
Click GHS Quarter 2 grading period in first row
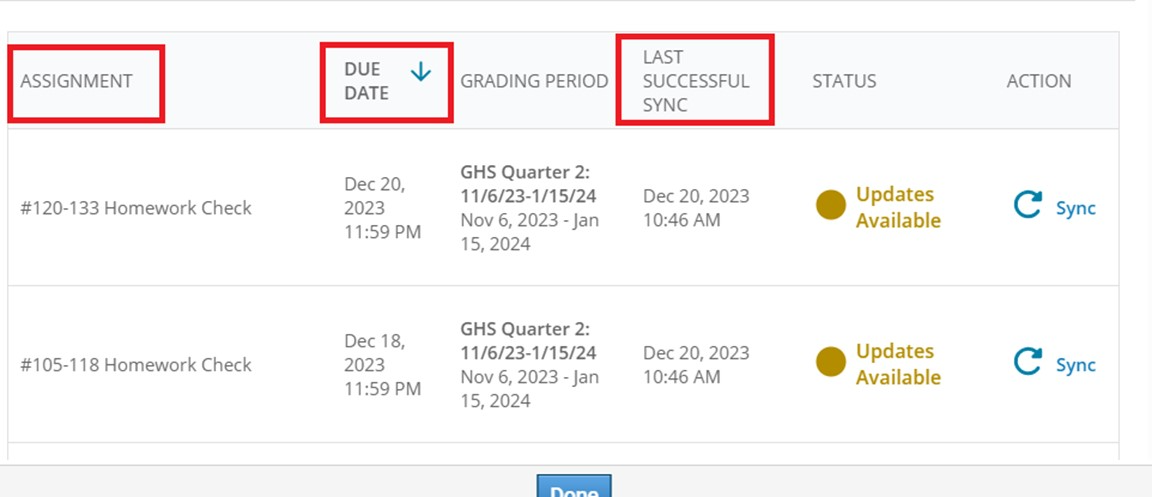pos(528,183)
